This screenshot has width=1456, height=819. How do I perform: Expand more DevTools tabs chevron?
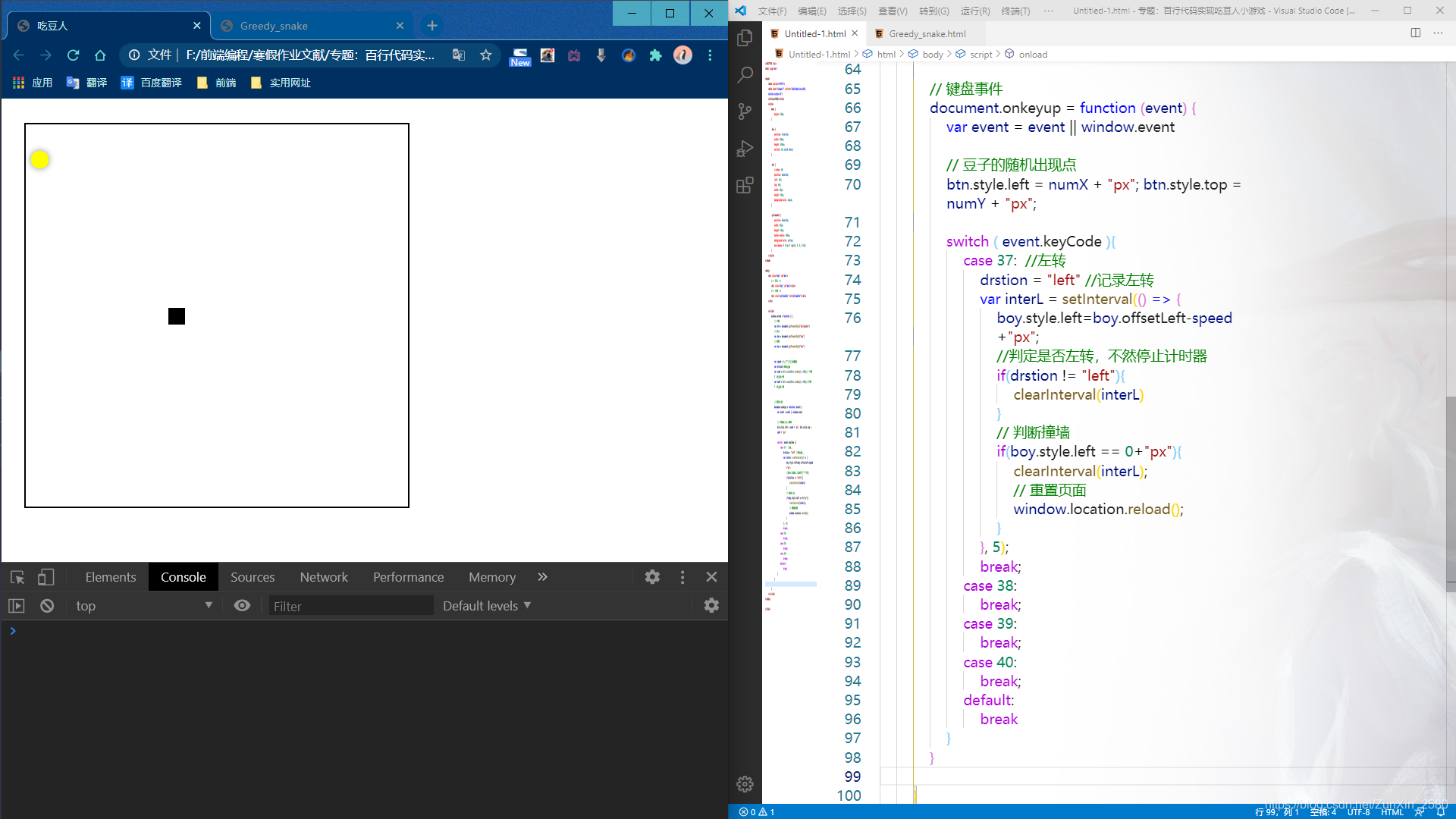click(x=542, y=577)
